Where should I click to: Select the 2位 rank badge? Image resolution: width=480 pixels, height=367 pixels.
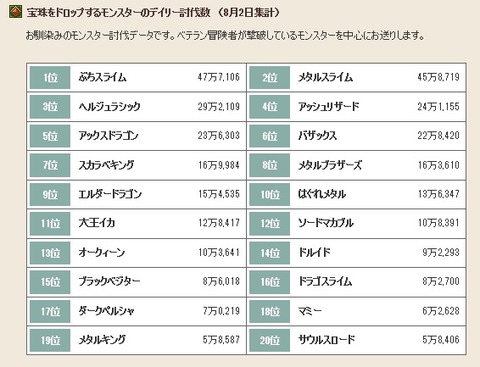click(269, 77)
